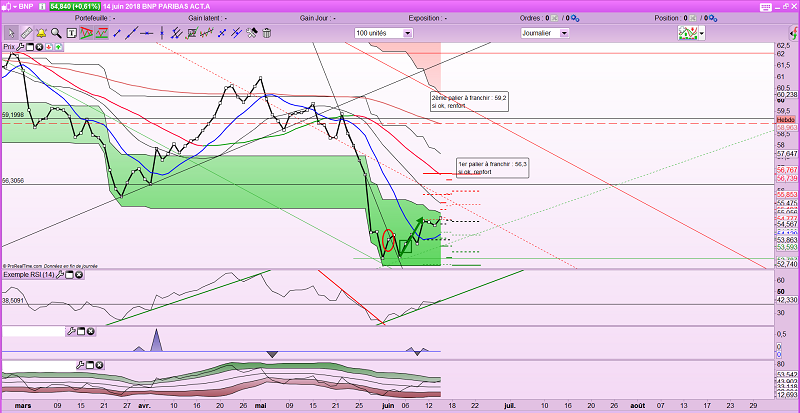Select the text annotation T tool
800x413 pixels.
coord(72,34)
